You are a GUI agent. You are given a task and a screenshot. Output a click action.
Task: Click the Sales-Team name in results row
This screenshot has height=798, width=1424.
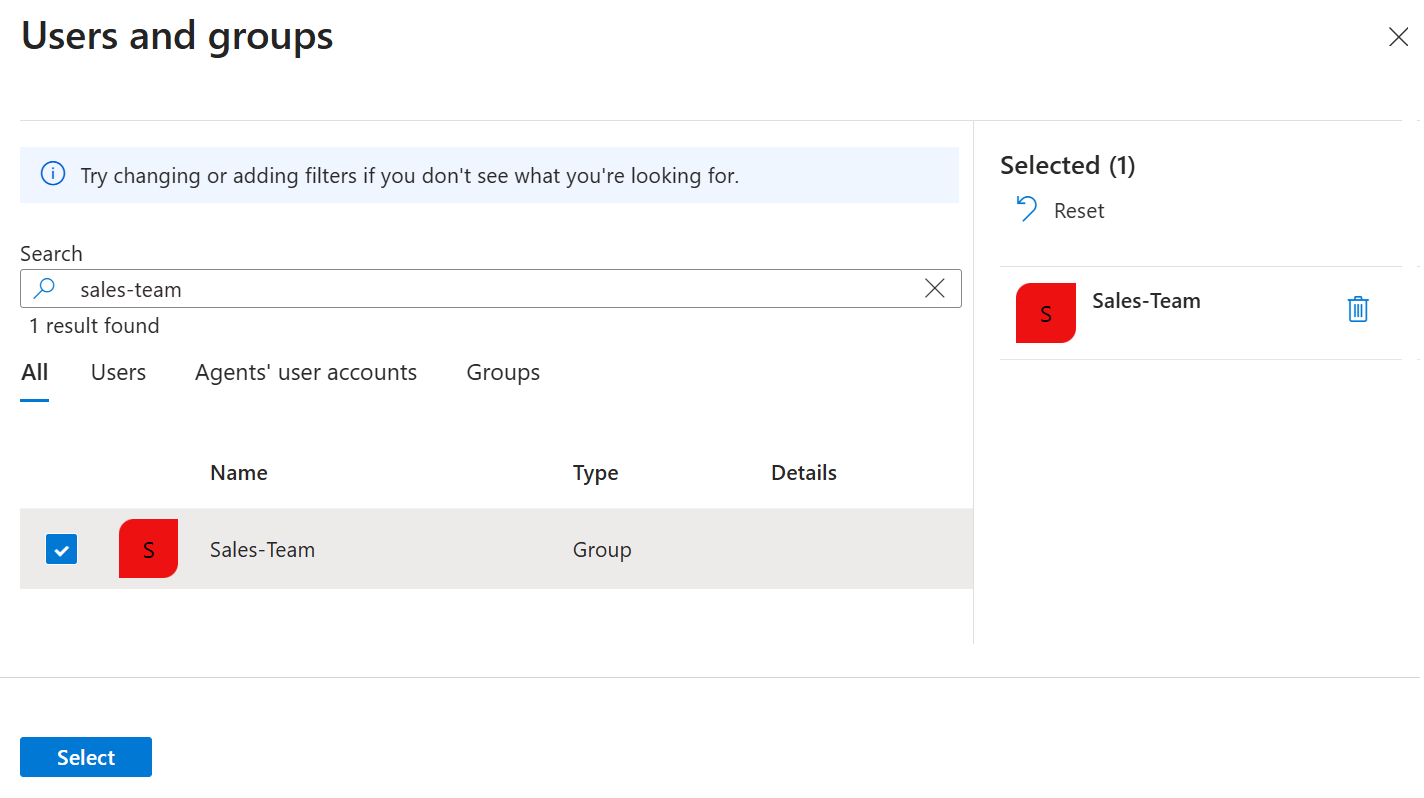tap(262, 550)
